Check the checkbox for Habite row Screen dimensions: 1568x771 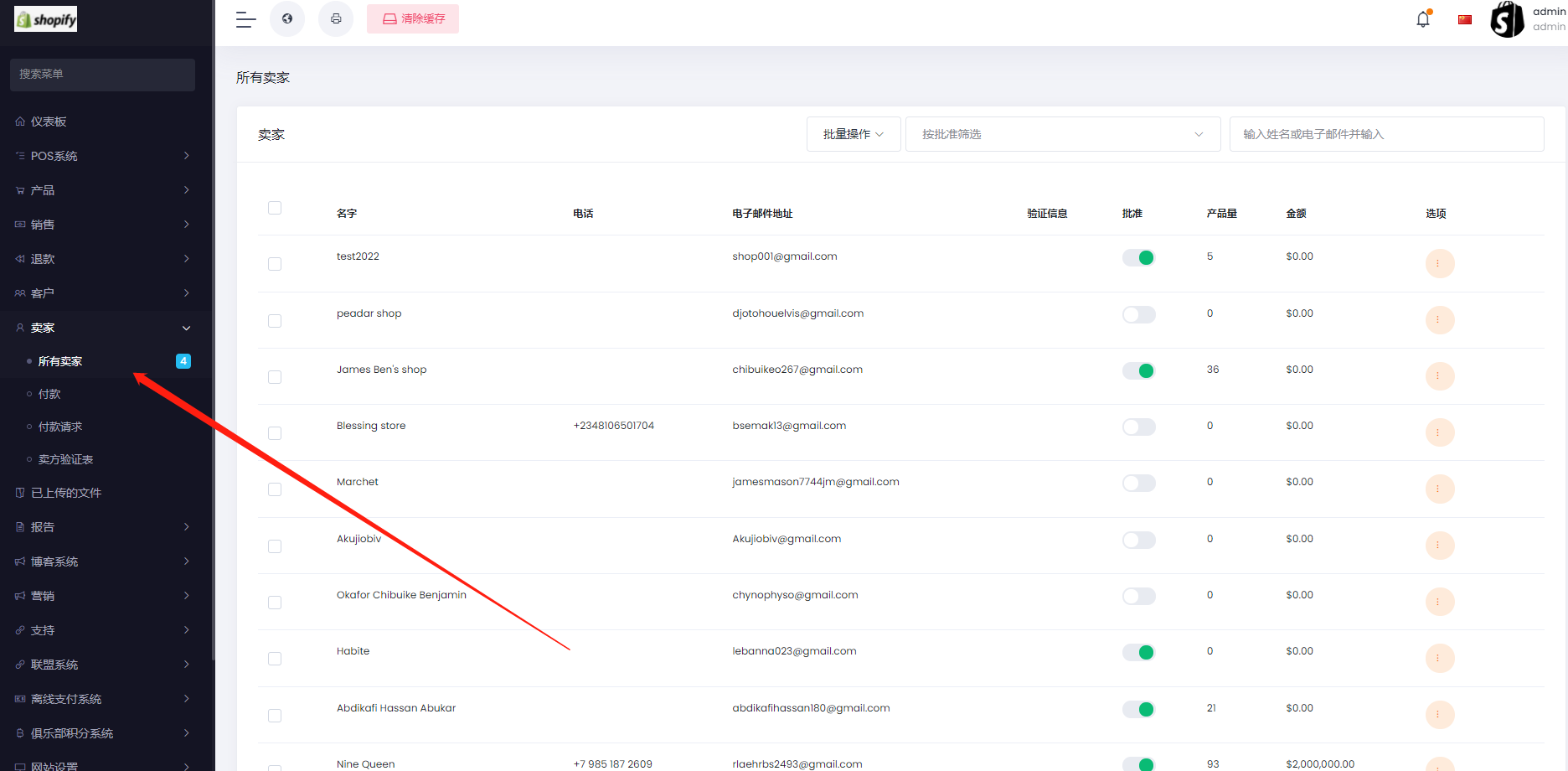[275, 659]
